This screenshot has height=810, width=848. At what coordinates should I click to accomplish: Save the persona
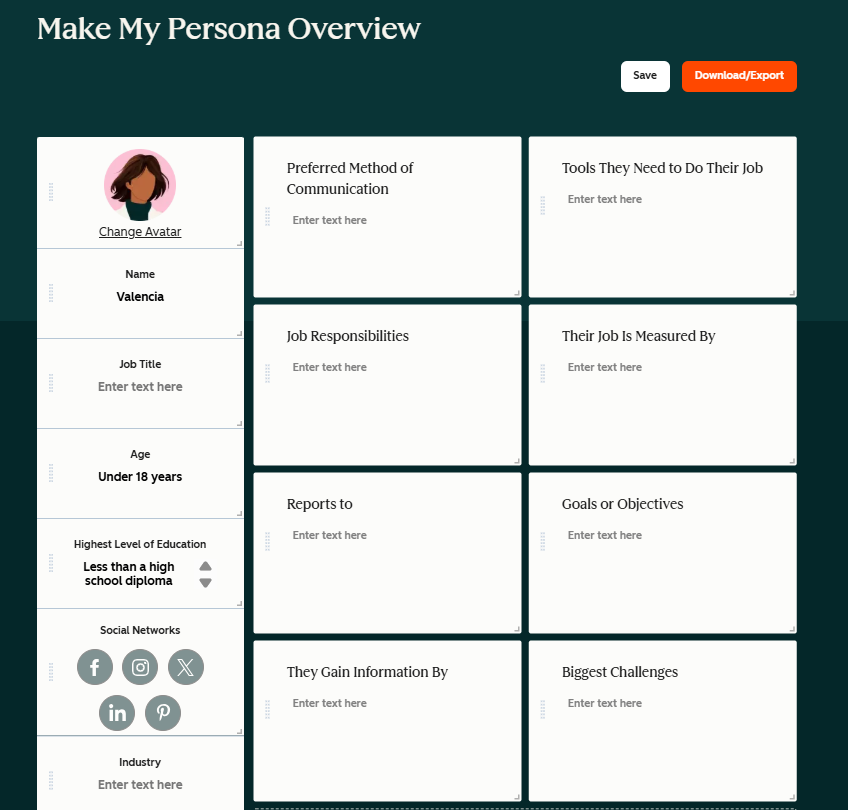[645, 76]
